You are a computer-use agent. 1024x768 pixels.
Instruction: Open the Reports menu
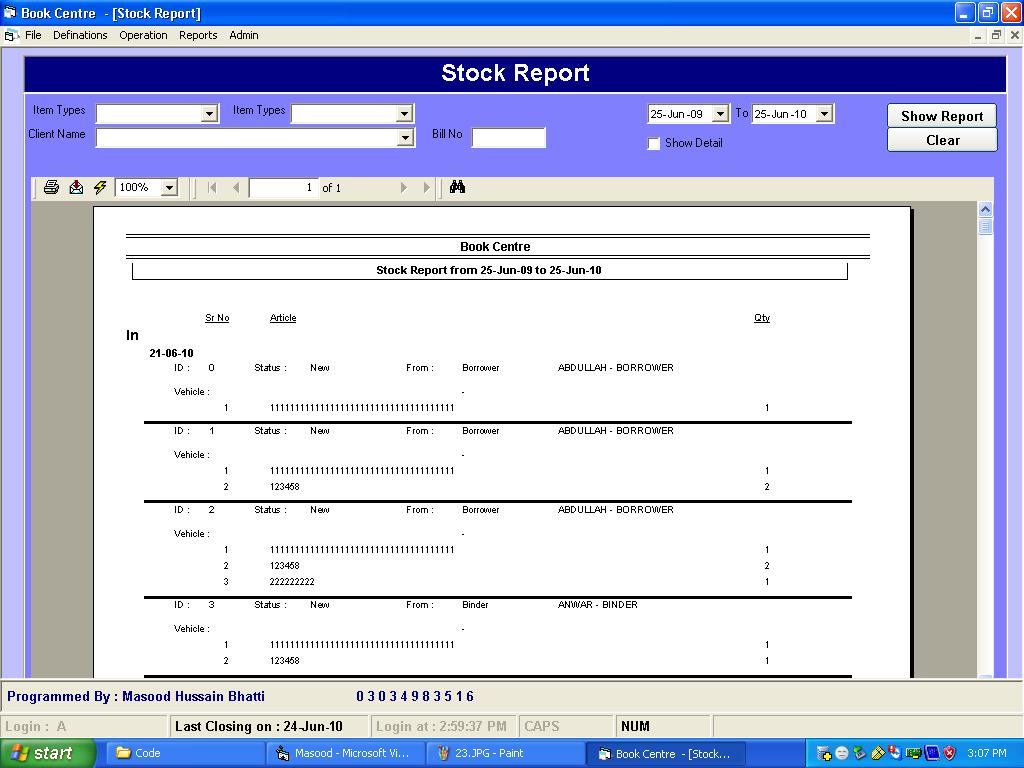click(198, 35)
